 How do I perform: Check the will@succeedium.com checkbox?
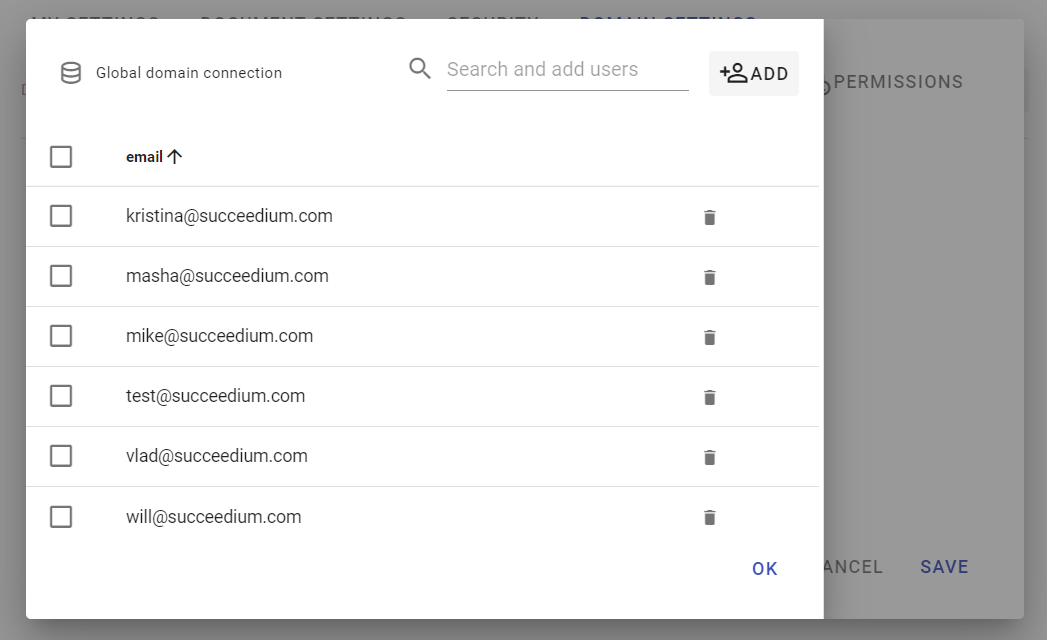(x=61, y=516)
